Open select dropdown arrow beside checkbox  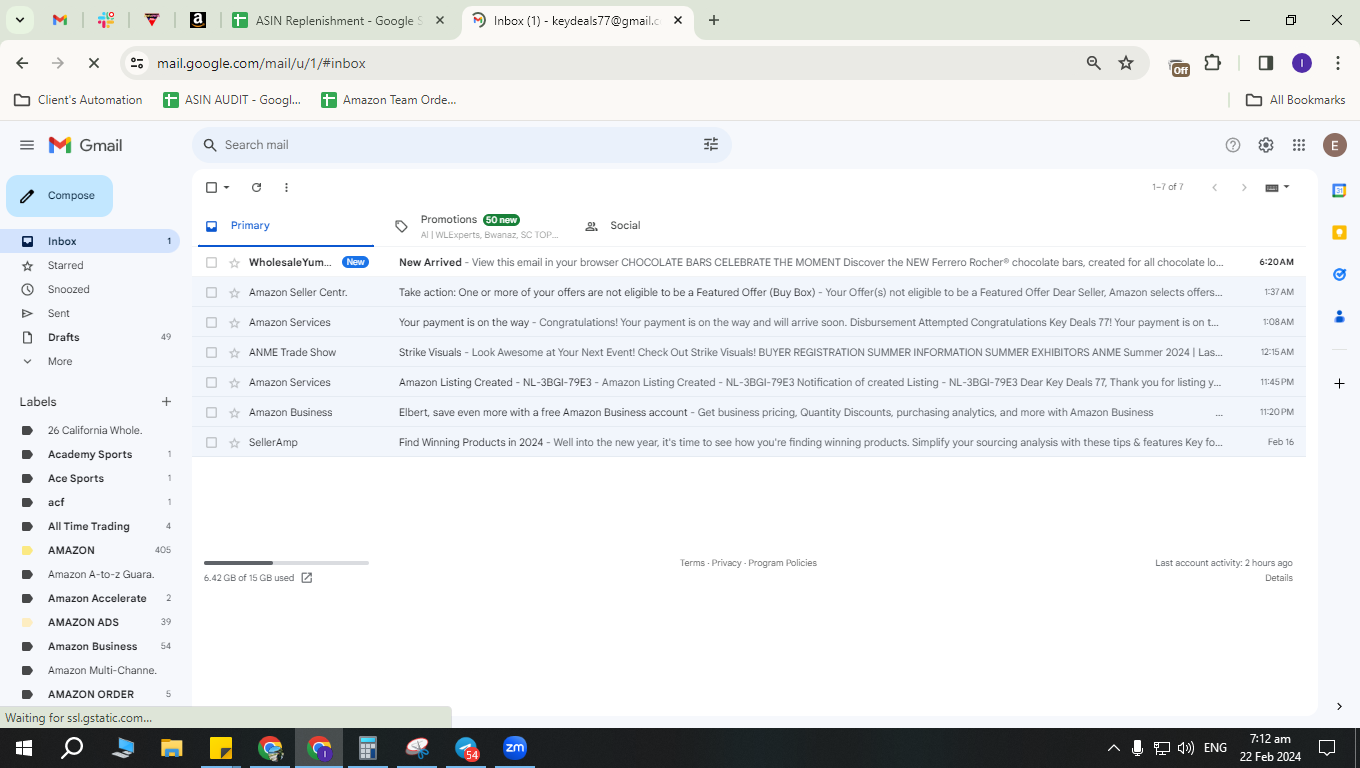point(227,187)
